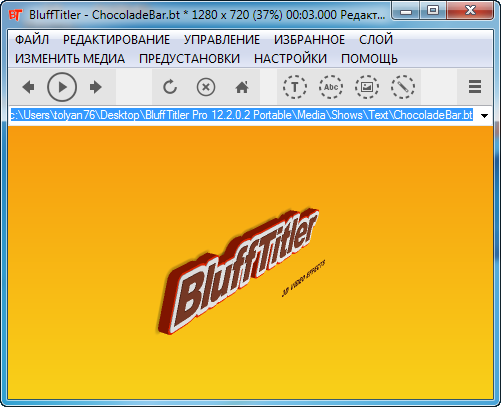Open the hamburger menu icon
Screen dimensions: 501x407
pos(475,87)
